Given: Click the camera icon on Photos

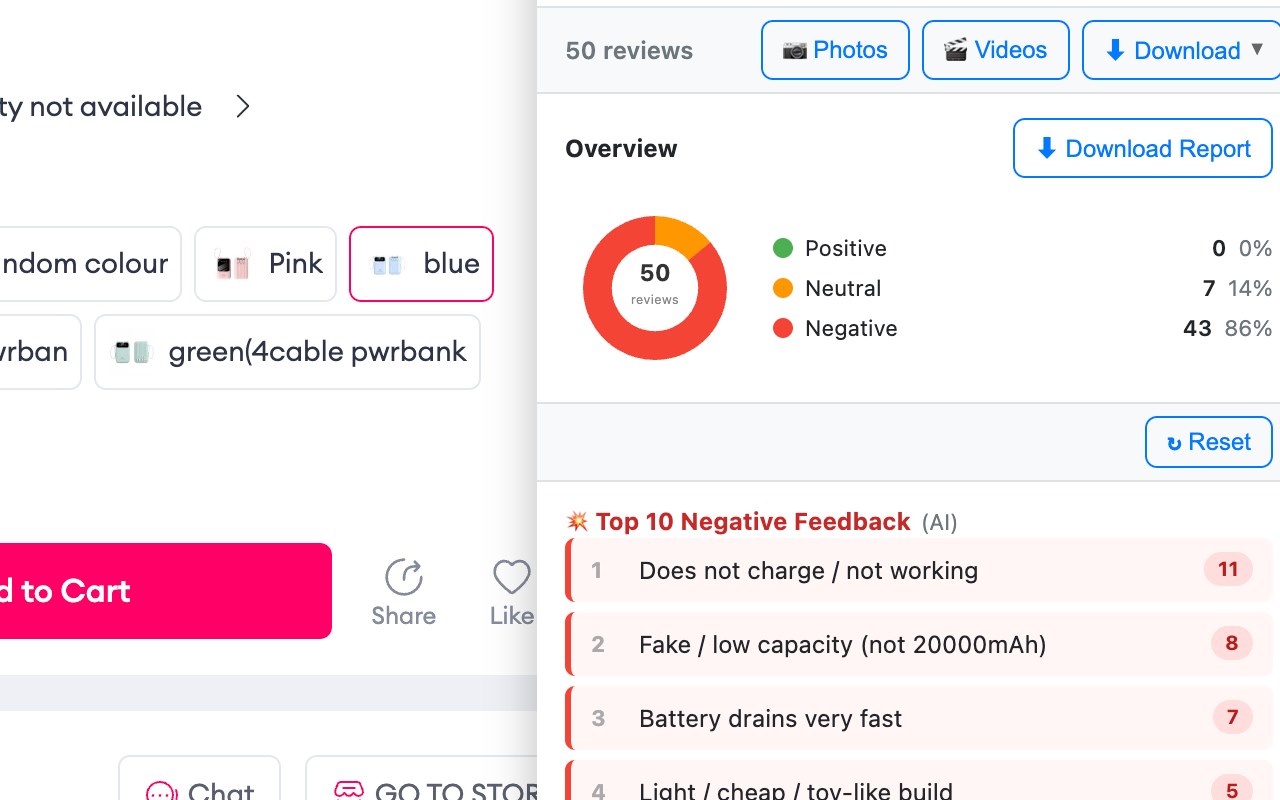Looking at the screenshot, I should click(794, 51).
